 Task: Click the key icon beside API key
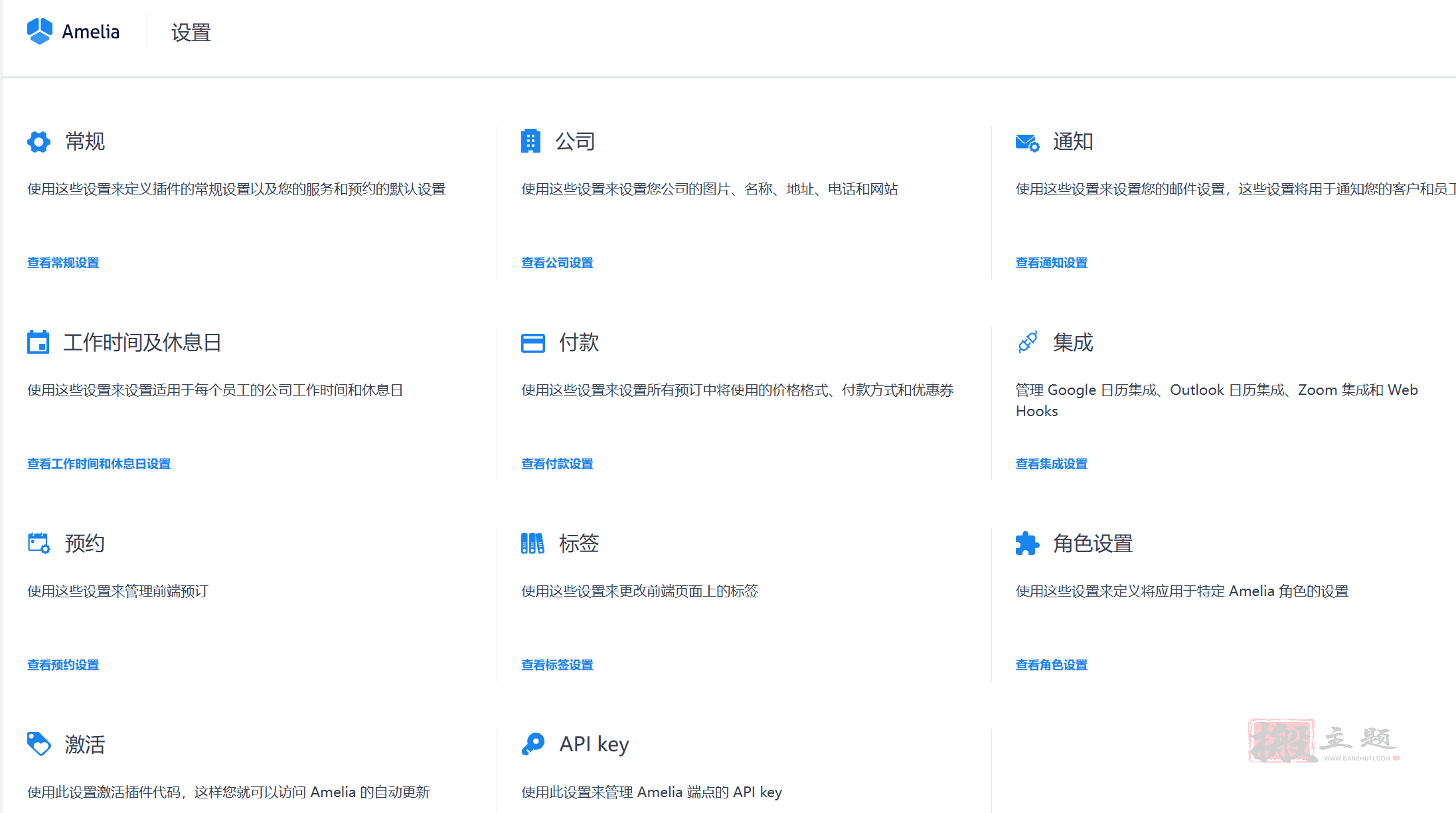pyautogui.click(x=532, y=744)
